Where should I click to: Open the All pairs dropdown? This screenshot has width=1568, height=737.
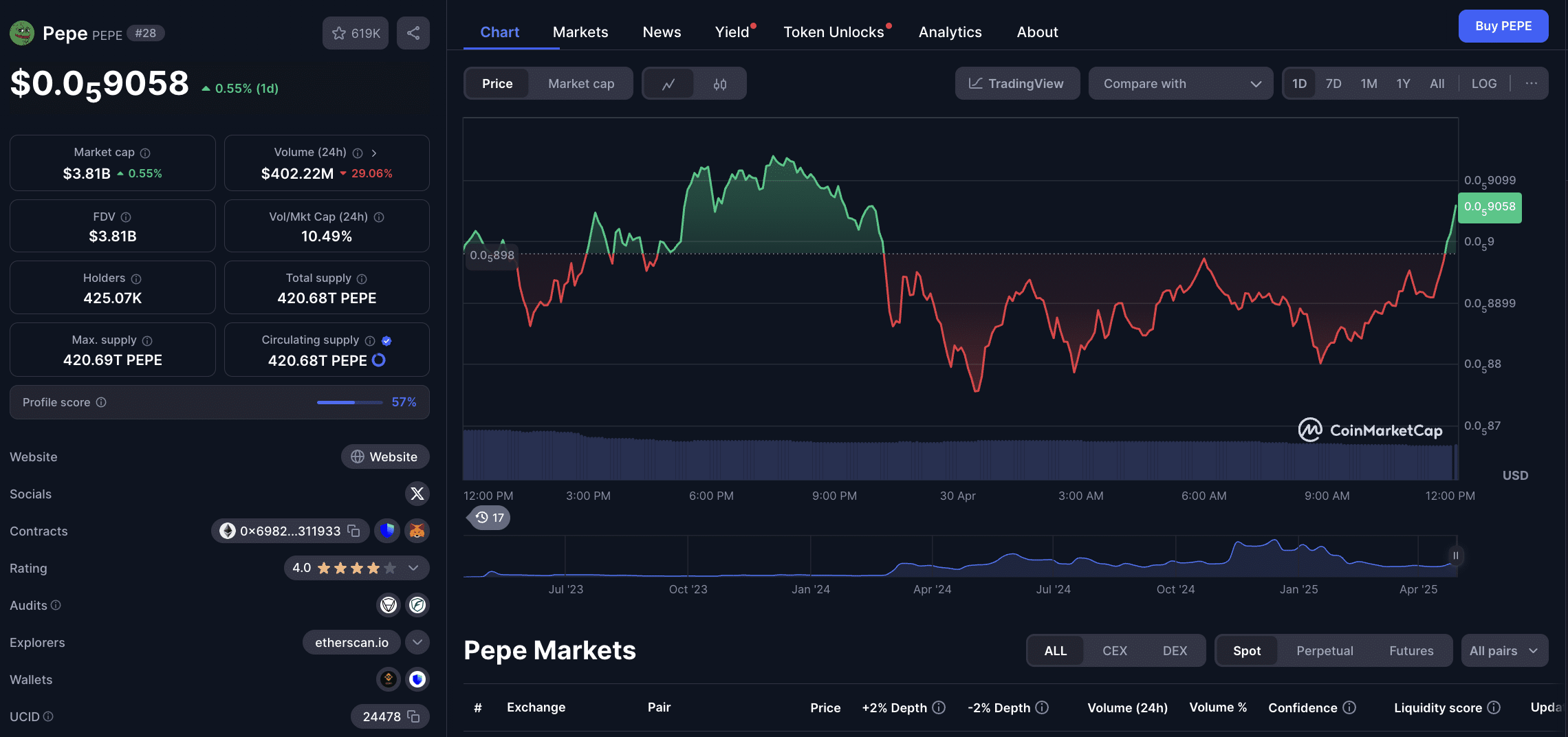click(1504, 650)
